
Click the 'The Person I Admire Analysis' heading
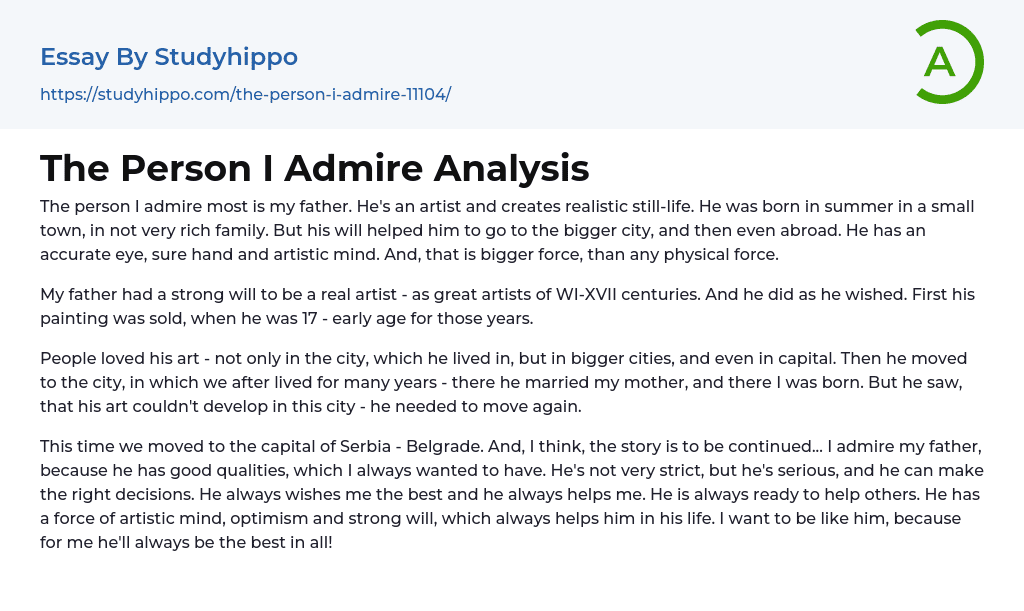(x=314, y=168)
